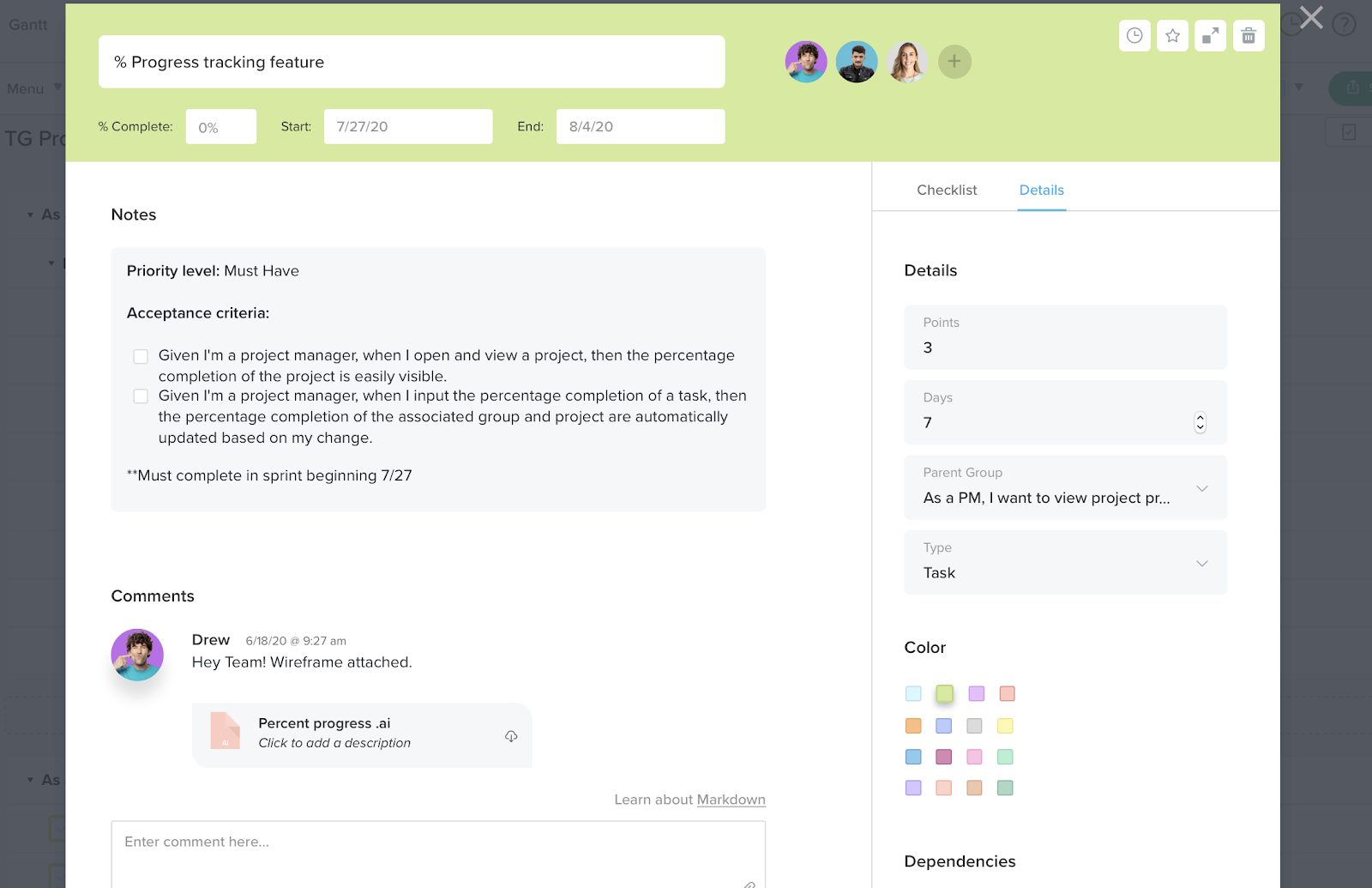
Task: Add another assignee with the plus icon
Action: [x=954, y=61]
